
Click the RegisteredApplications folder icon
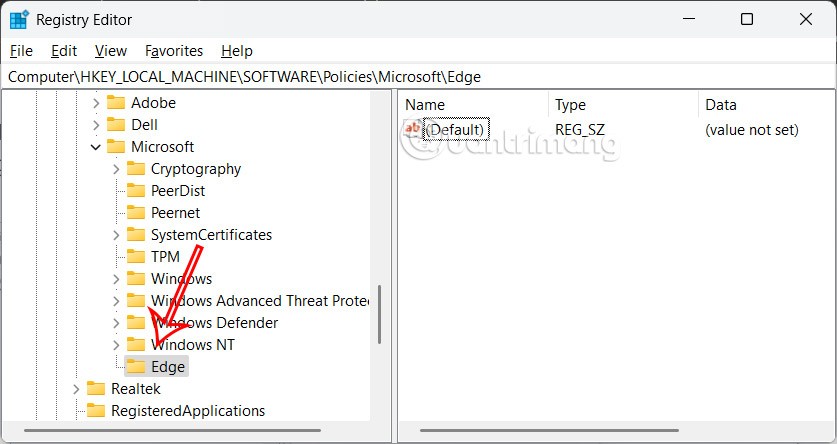[96, 411]
